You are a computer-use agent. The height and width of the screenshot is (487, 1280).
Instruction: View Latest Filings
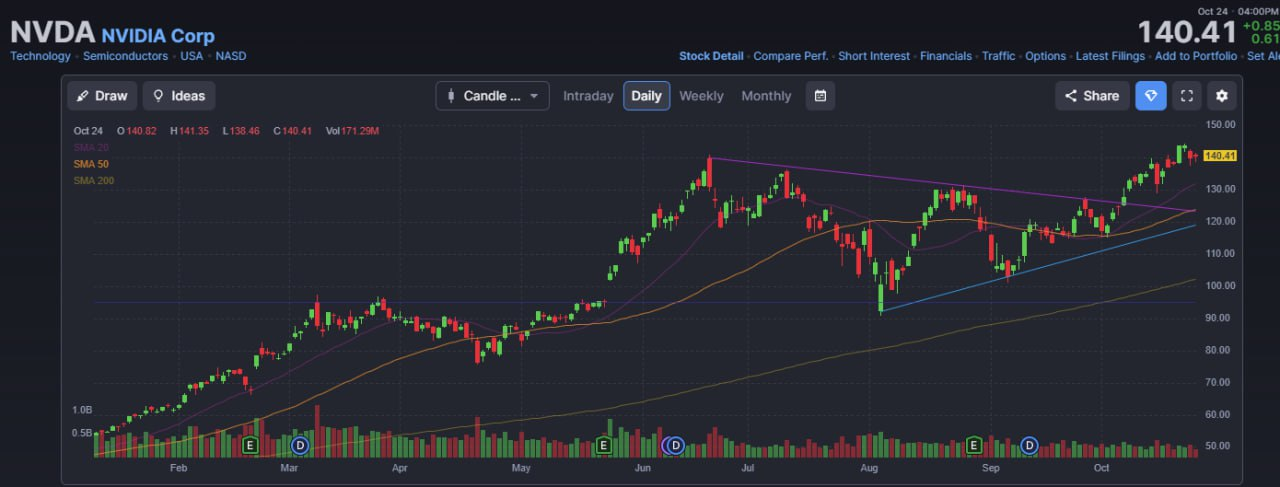1110,56
